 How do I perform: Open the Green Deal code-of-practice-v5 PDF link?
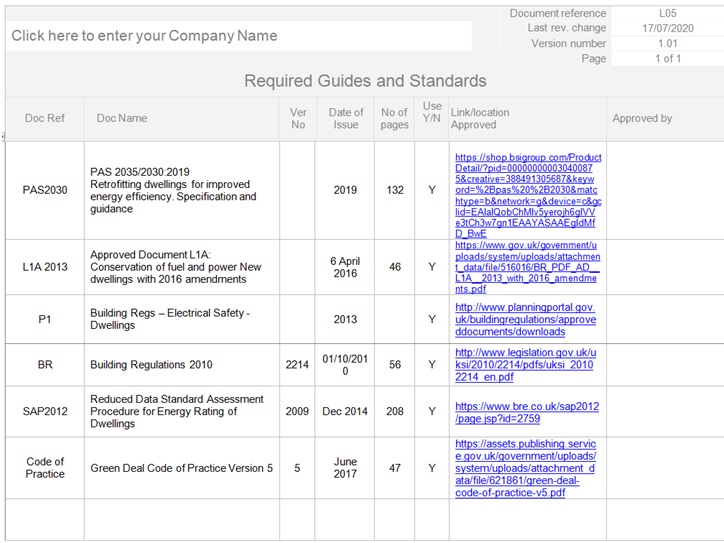(x=525, y=467)
